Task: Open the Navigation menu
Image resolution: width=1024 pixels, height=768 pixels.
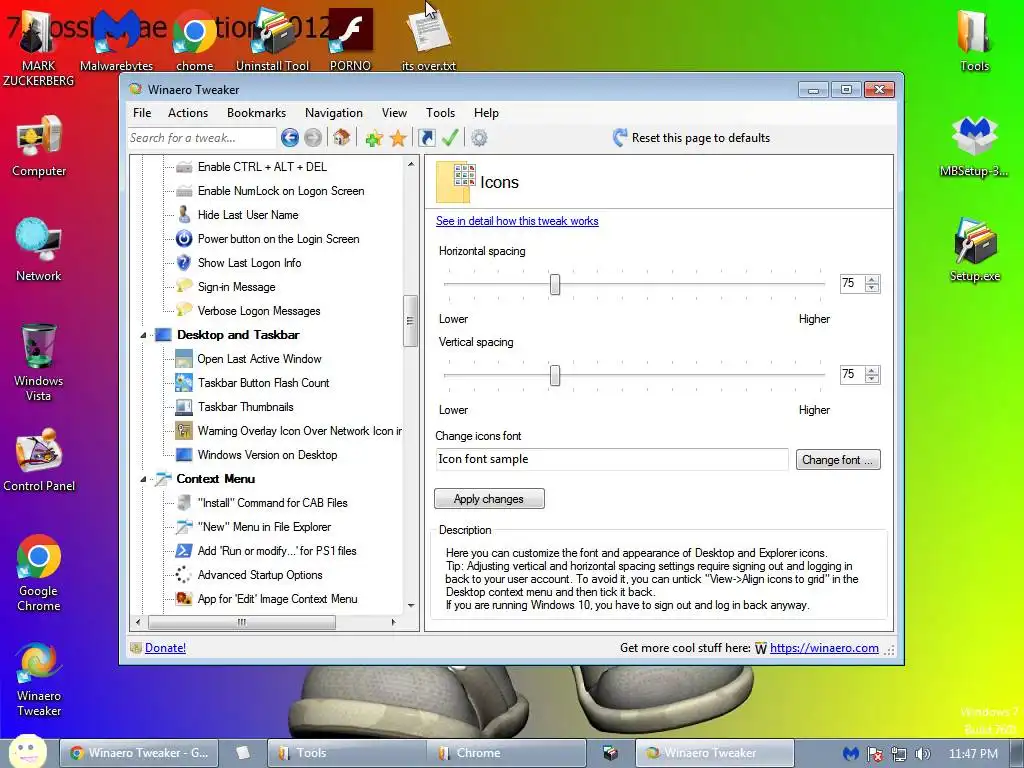Action: tap(333, 113)
